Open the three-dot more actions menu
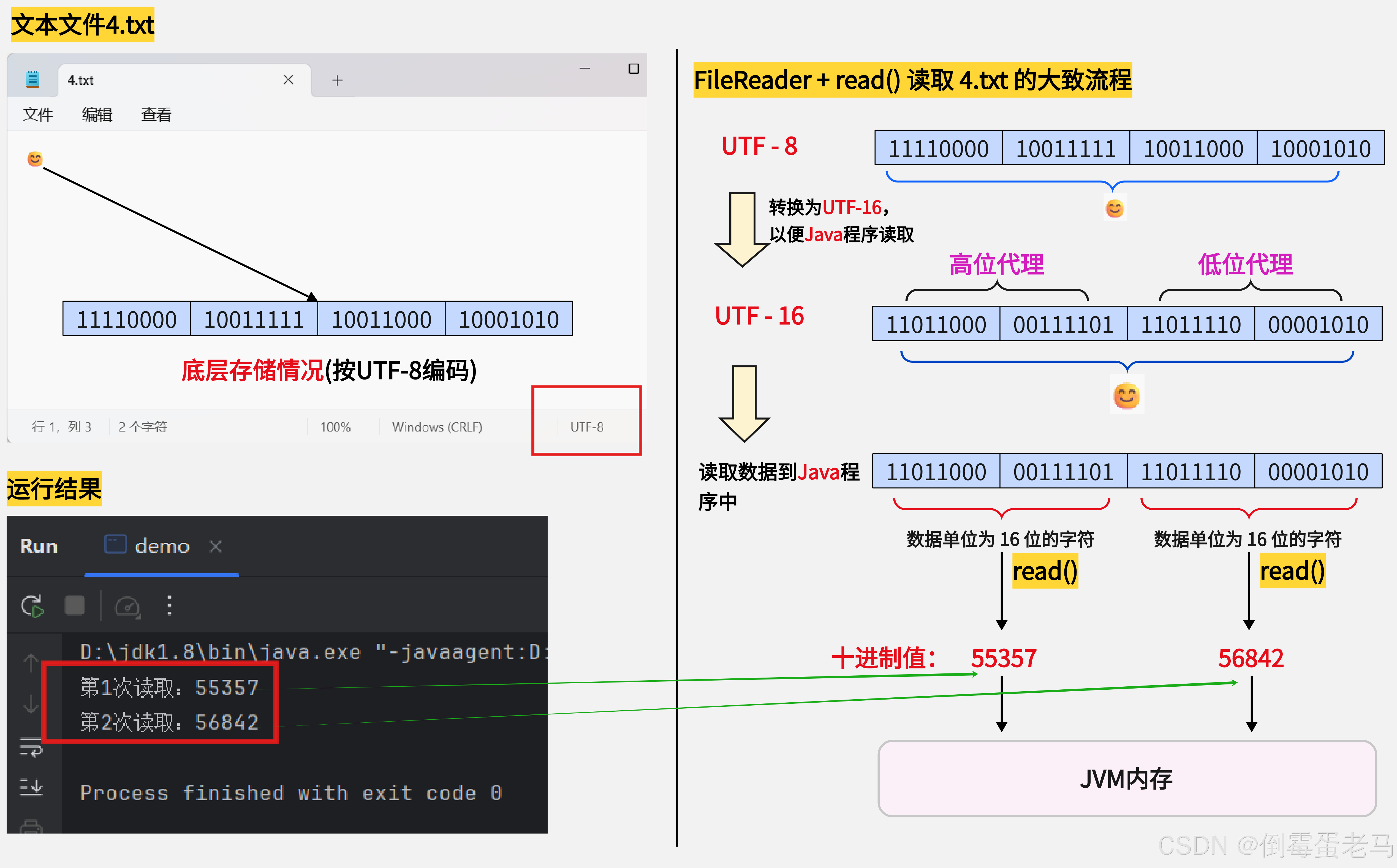Image resolution: width=1397 pixels, height=868 pixels. pos(169,606)
